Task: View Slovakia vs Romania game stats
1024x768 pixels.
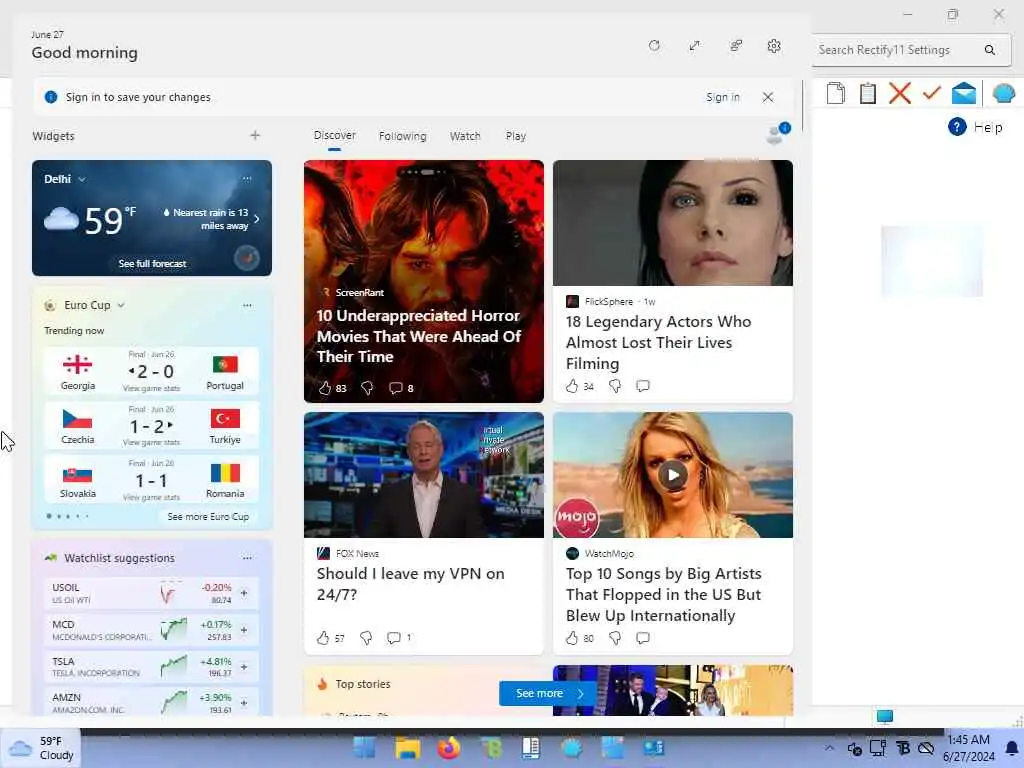Action: (151, 497)
